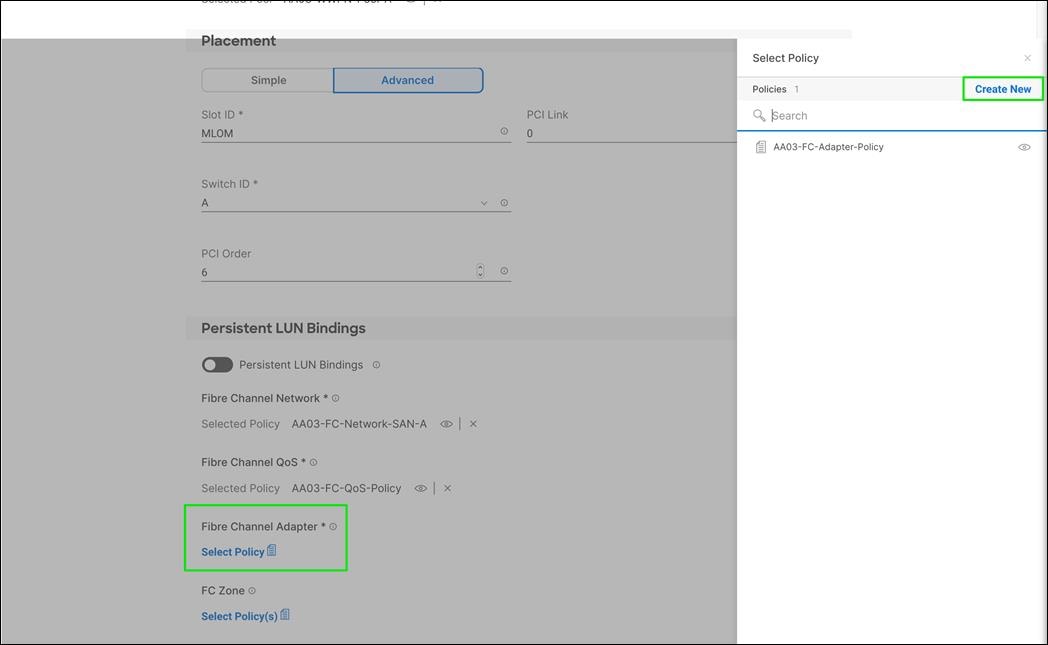The height and width of the screenshot is (645, 1048).
Task: Click Create New policy button
Action: pyautogui.click(x=1002, y=89)
